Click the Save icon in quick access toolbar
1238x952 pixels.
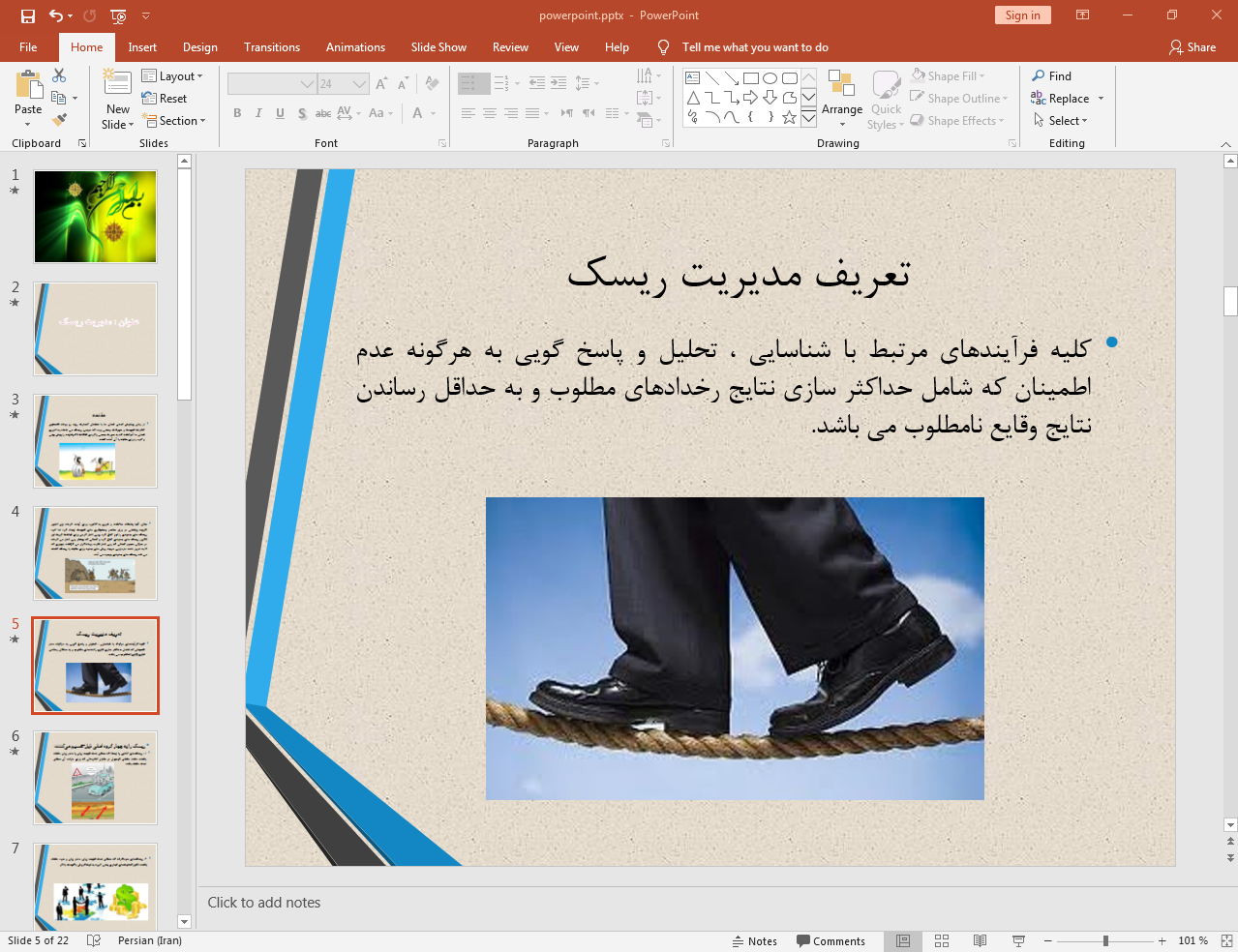pos(28,15)
